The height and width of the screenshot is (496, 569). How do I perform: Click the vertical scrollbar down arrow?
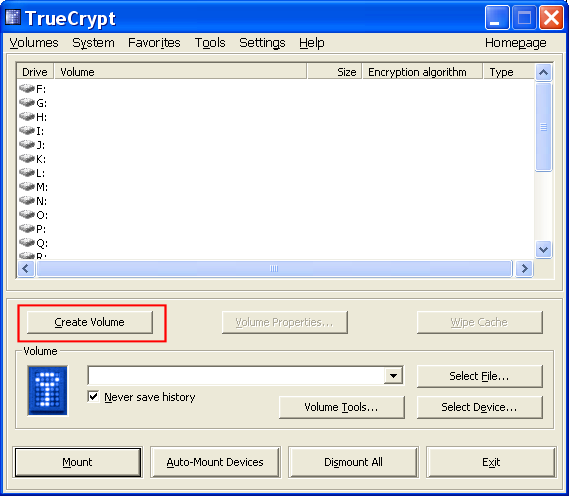tap(543, 249)
